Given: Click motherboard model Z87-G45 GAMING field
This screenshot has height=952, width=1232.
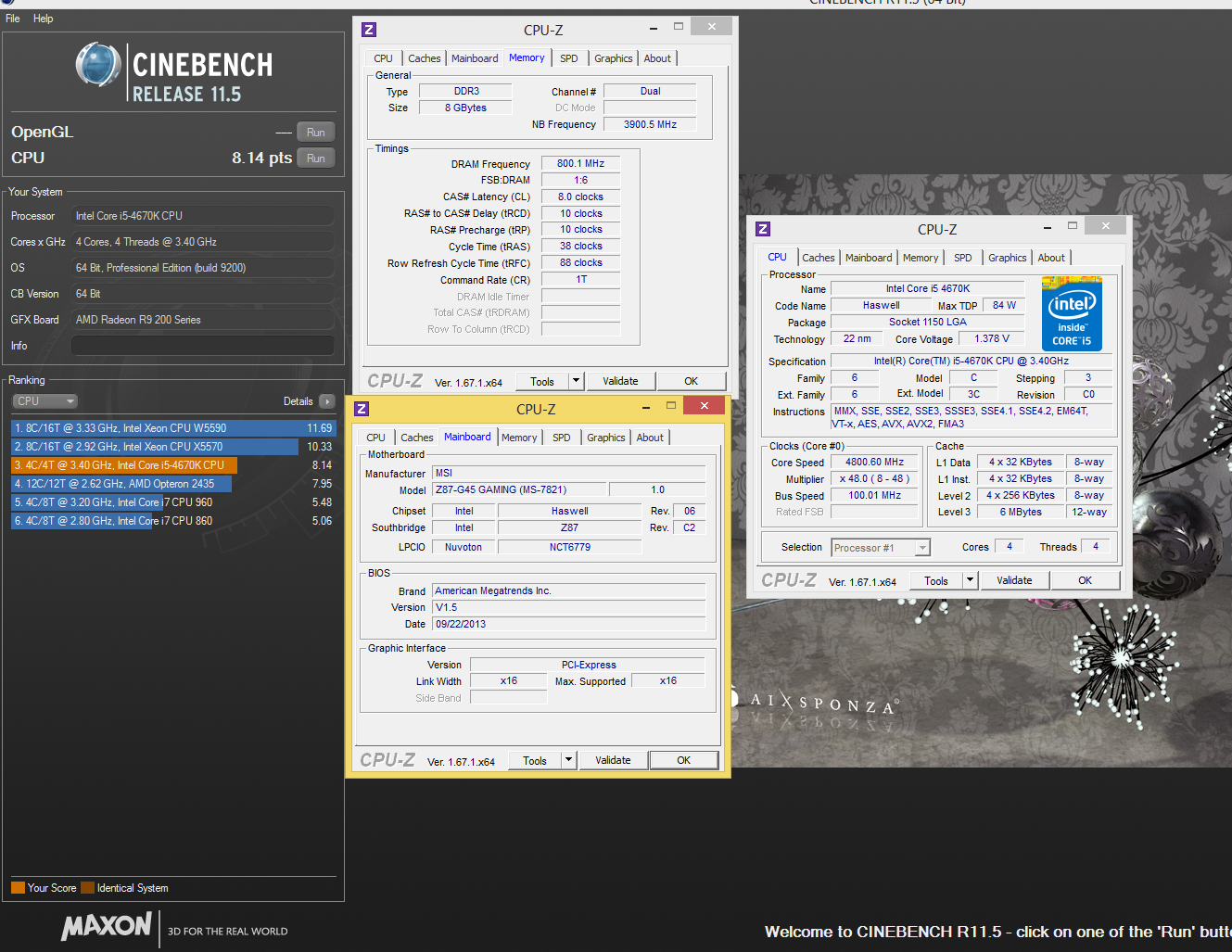Looking at the screenshot, I should click(520, 490).
